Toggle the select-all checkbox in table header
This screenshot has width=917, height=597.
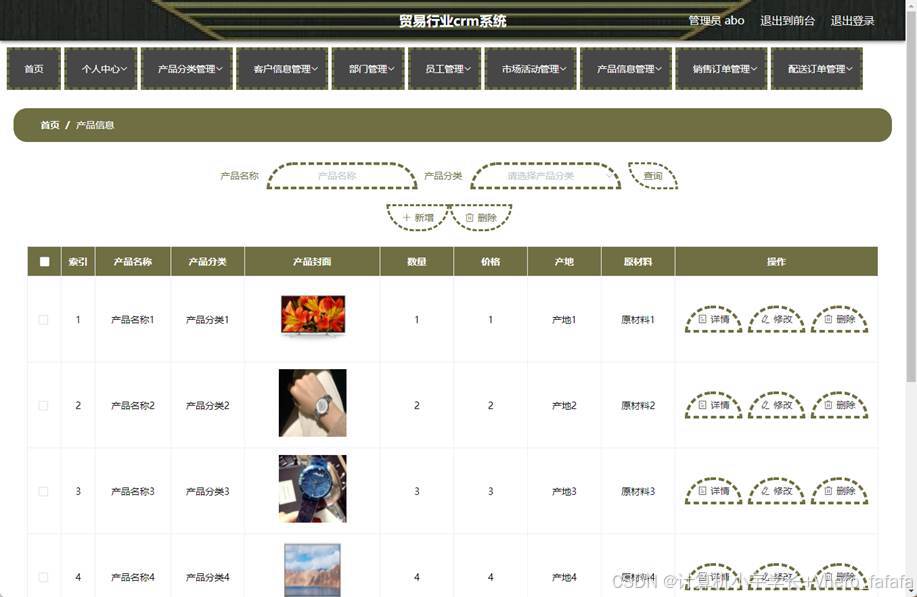pyautogui.click(x=44, y=261)
